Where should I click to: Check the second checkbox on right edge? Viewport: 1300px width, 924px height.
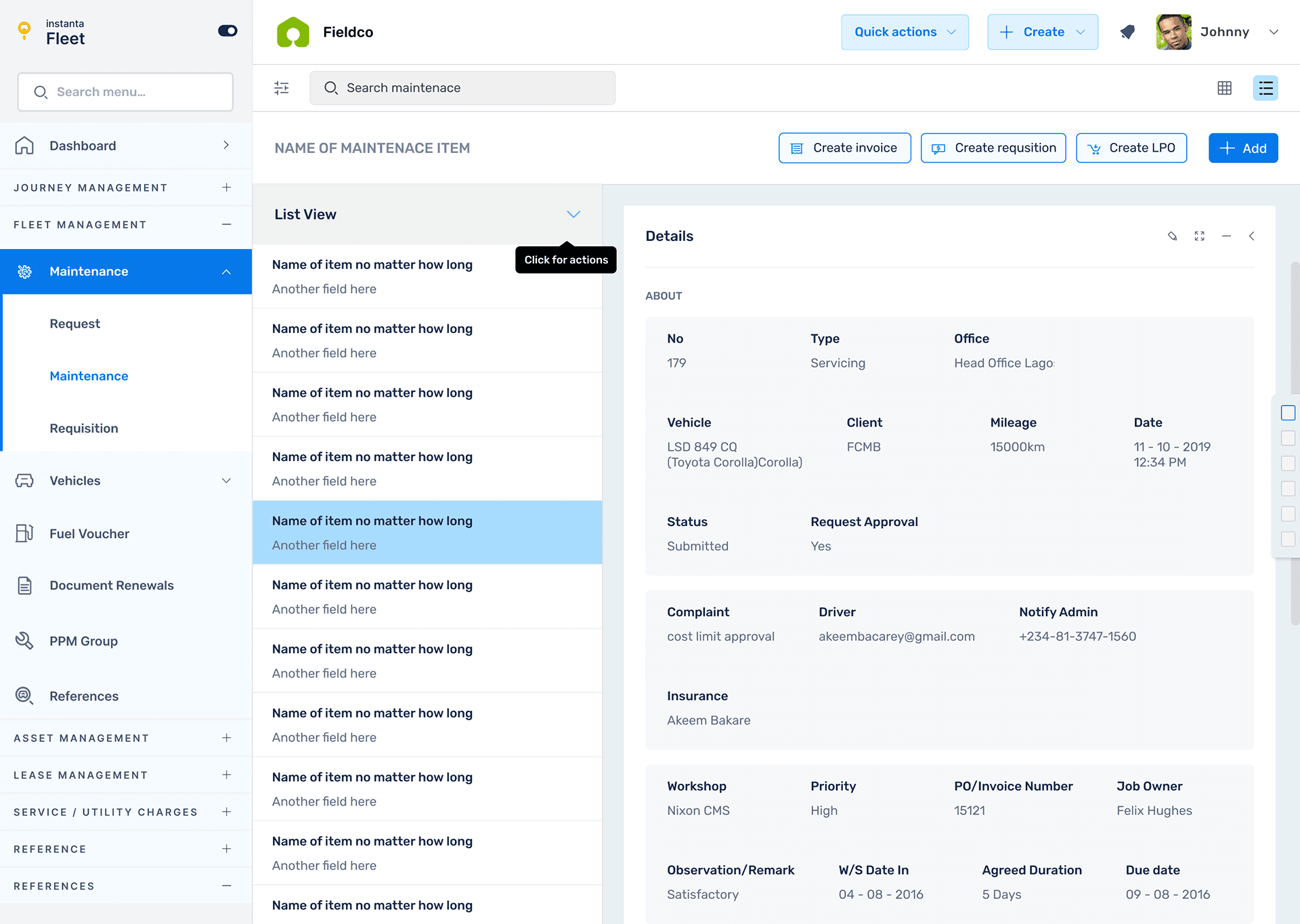click(x=1288, y=438)
